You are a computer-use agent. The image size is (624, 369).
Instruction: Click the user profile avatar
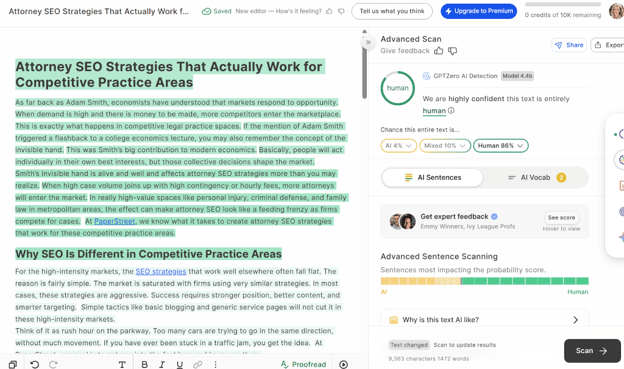click(616, 11)
